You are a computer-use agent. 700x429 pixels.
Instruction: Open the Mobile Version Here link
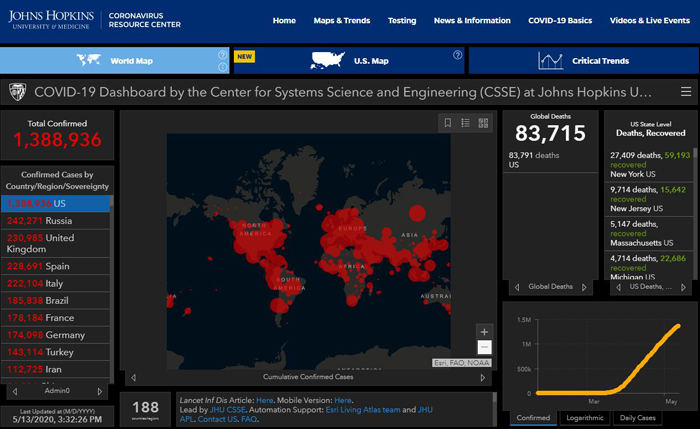point(343,400)
